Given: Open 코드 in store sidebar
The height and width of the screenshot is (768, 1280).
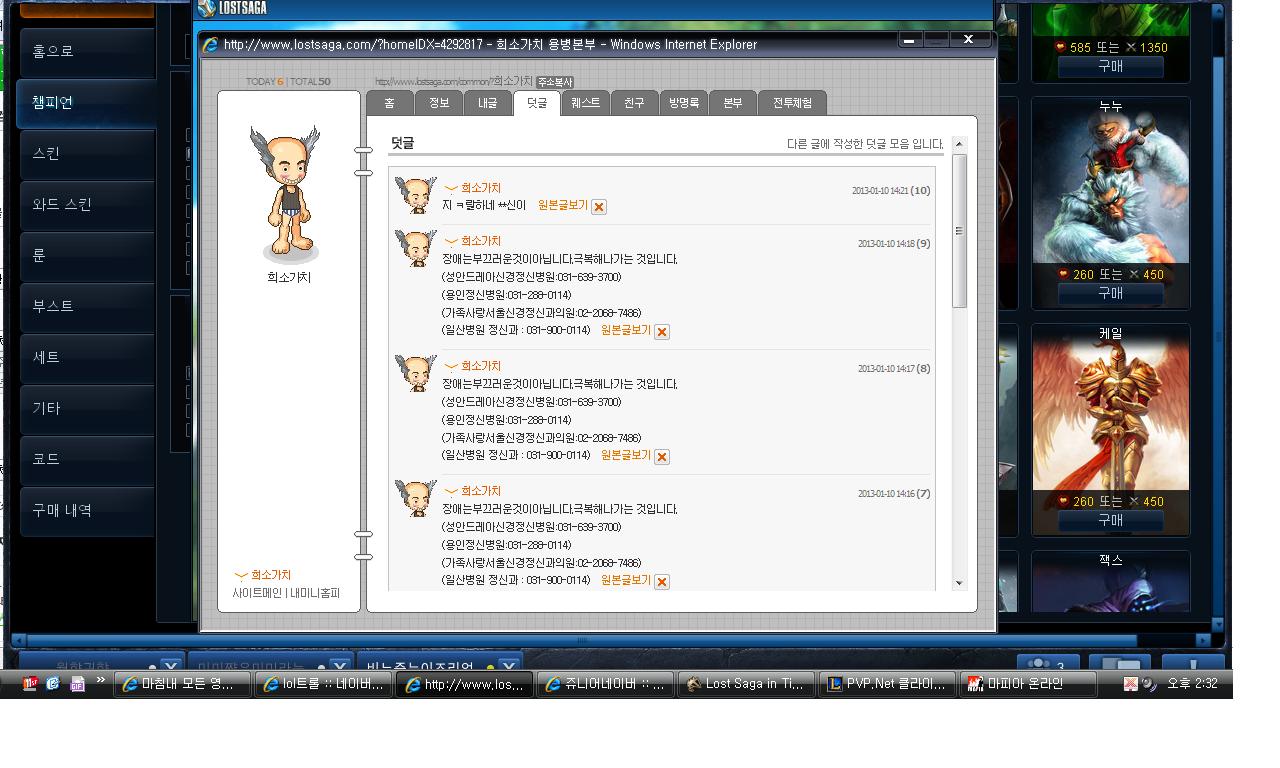Looking at the screenshot, I should 87,460.
